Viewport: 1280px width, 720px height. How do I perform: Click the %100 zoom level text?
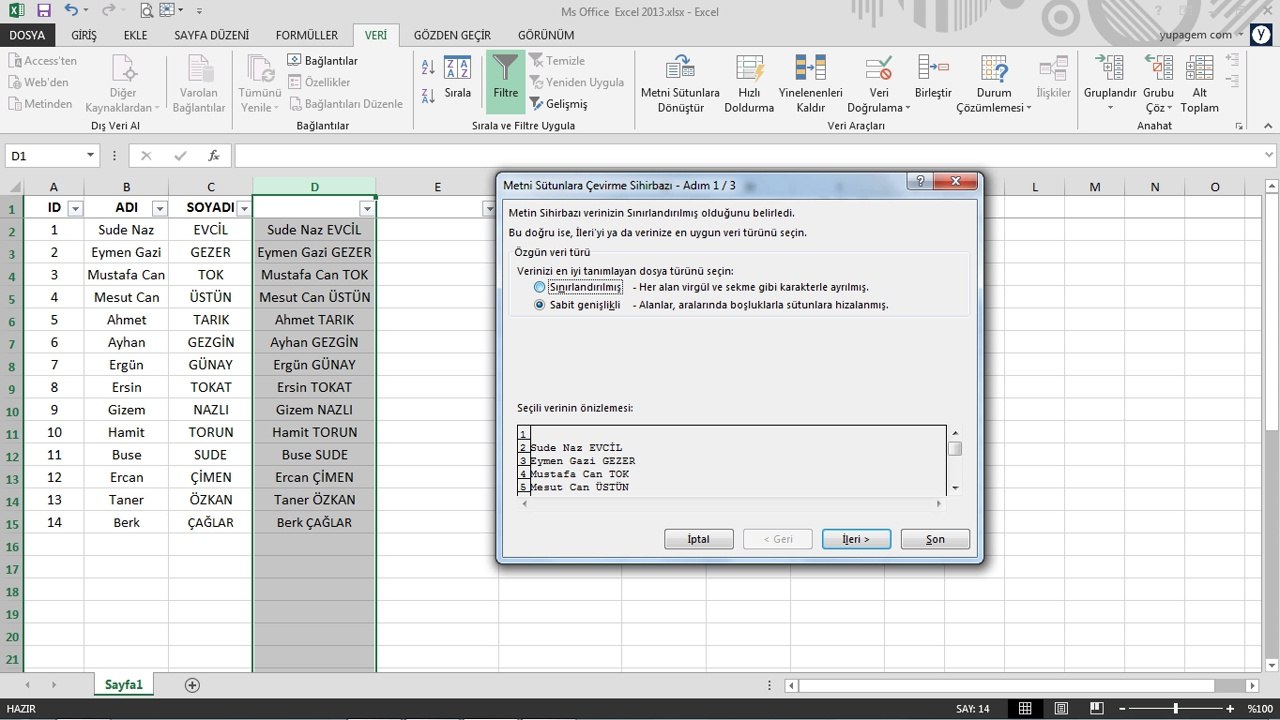click(1260, 709)
